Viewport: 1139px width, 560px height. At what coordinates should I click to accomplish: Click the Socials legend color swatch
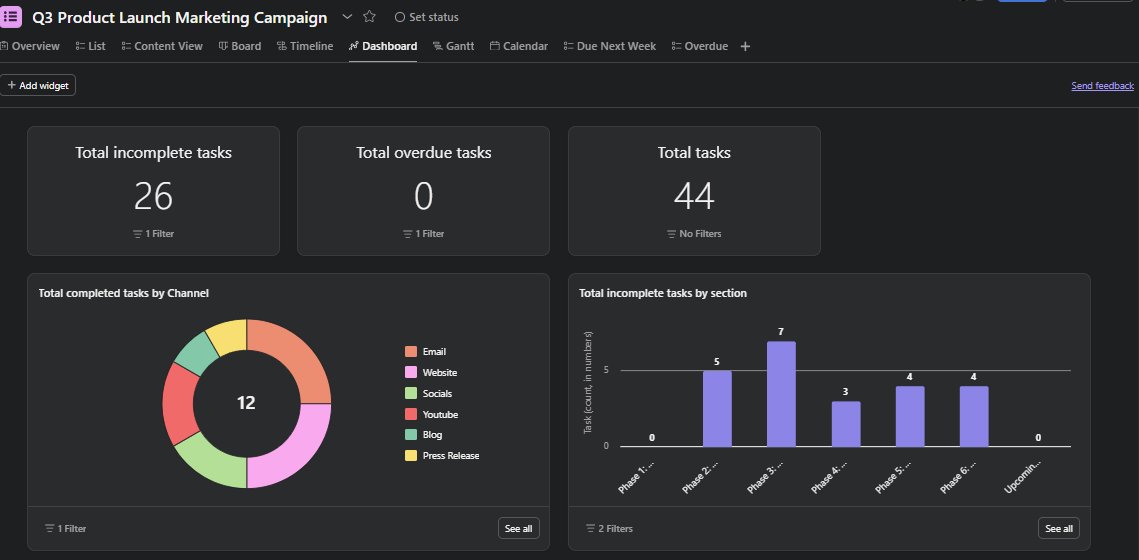tap(411, 394)
